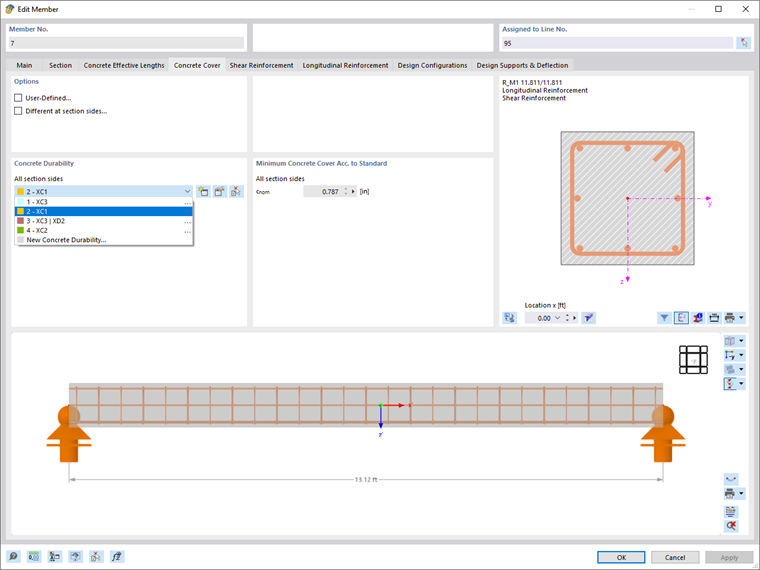
Task: Switch to the Main tab
Action: (x=24, y=65)
